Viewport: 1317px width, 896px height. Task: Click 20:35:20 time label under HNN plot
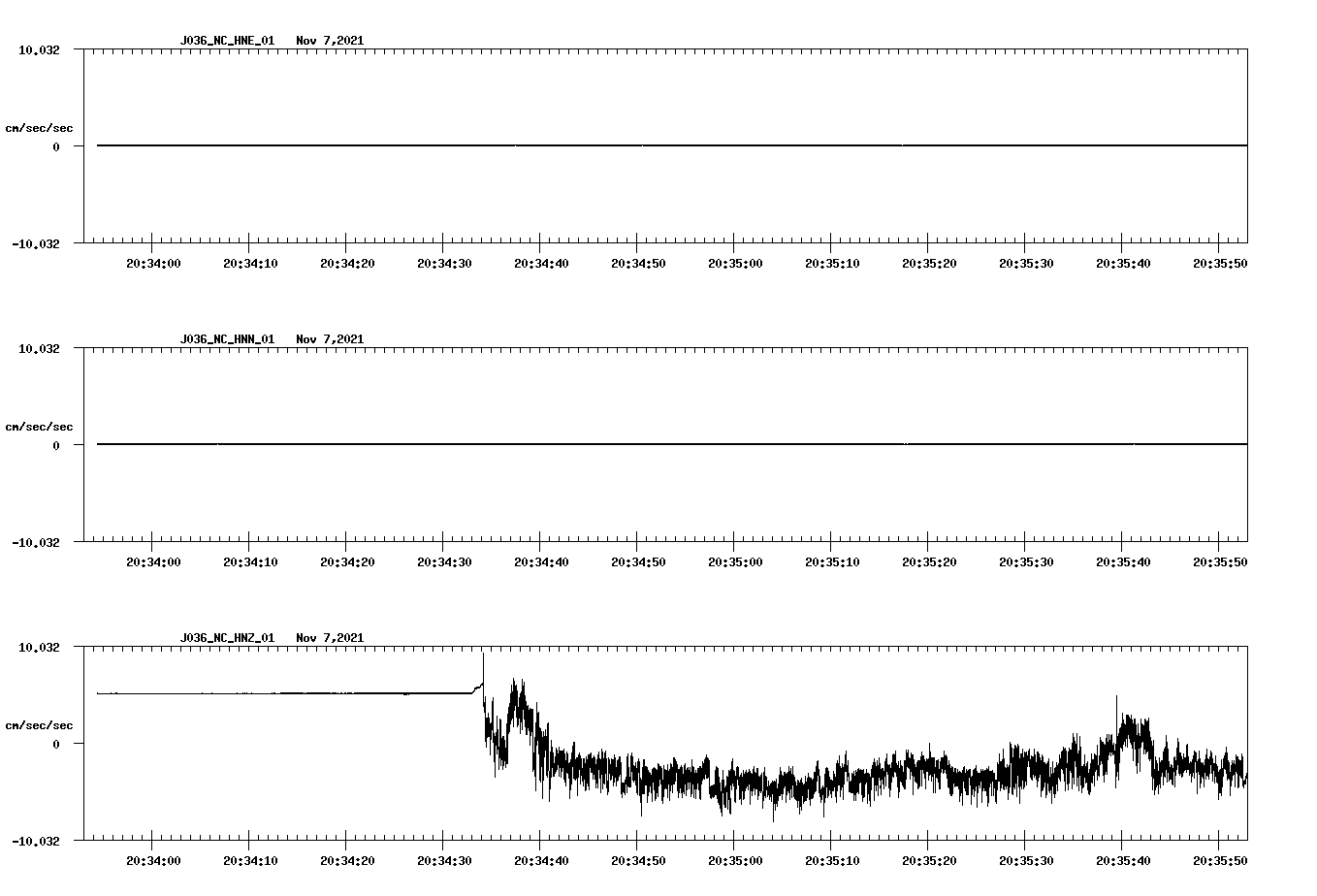pos(929,562)
